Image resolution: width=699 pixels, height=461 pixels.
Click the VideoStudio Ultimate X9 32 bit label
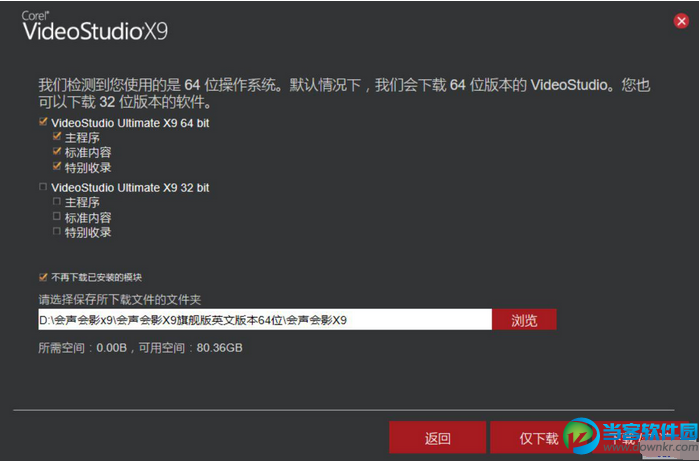click(x=130, y=188)
